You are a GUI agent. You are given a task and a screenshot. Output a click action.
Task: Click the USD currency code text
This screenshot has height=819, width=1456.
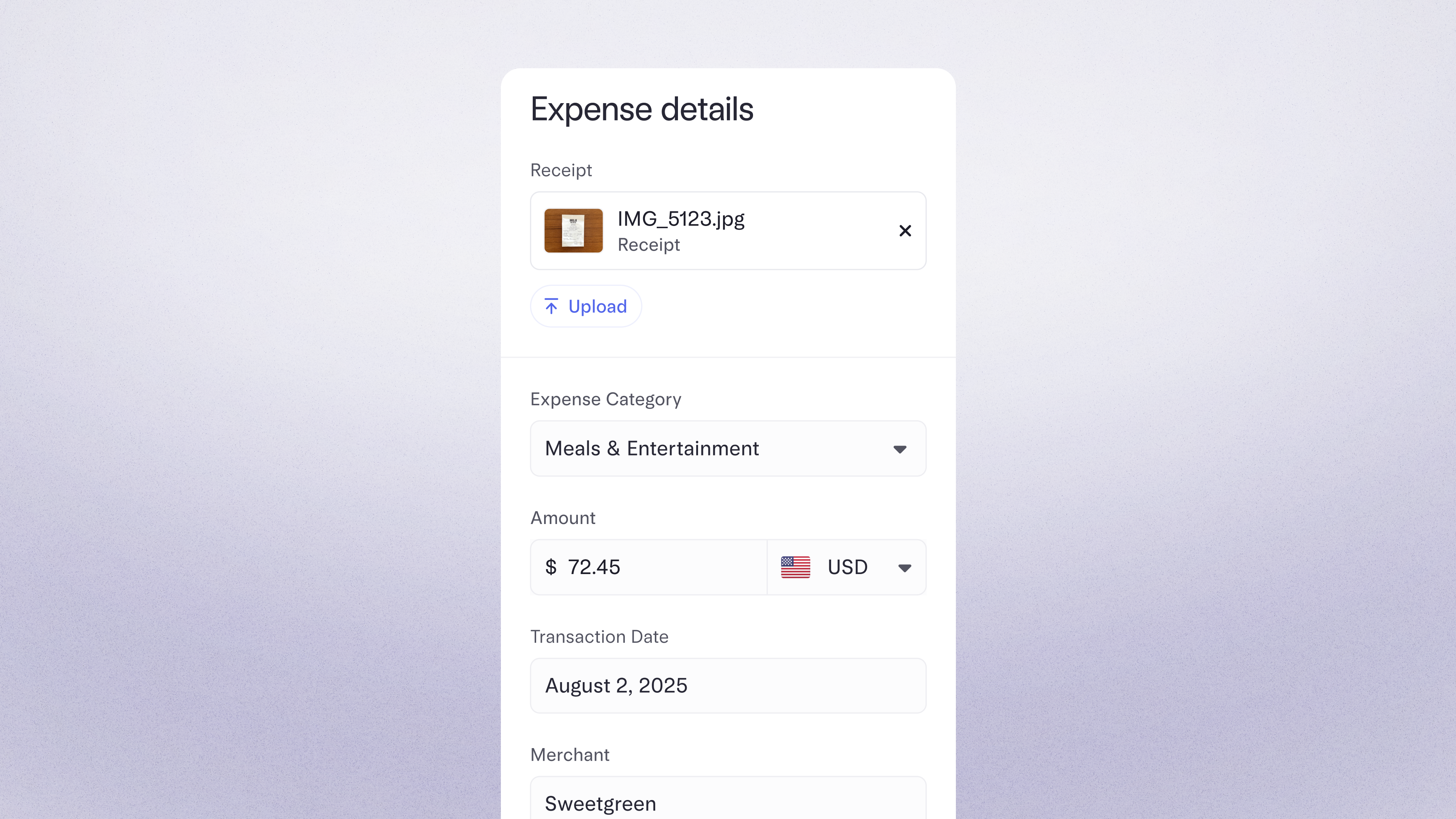[x=847, y=567]
